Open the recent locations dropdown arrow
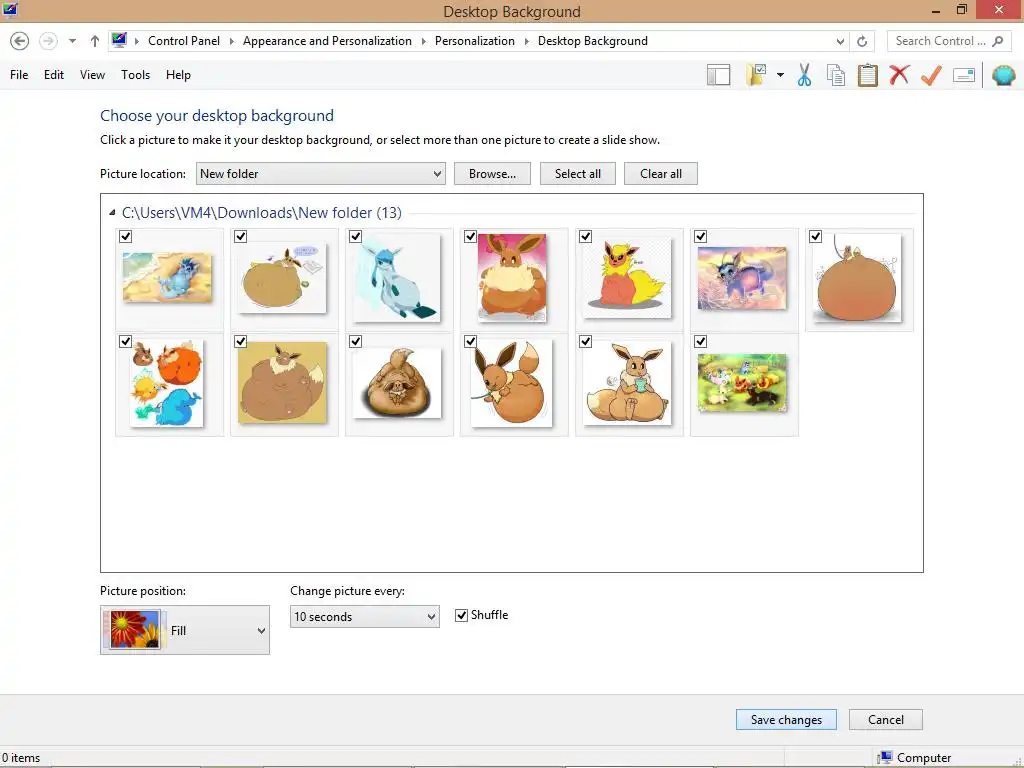 coord(72,41)
